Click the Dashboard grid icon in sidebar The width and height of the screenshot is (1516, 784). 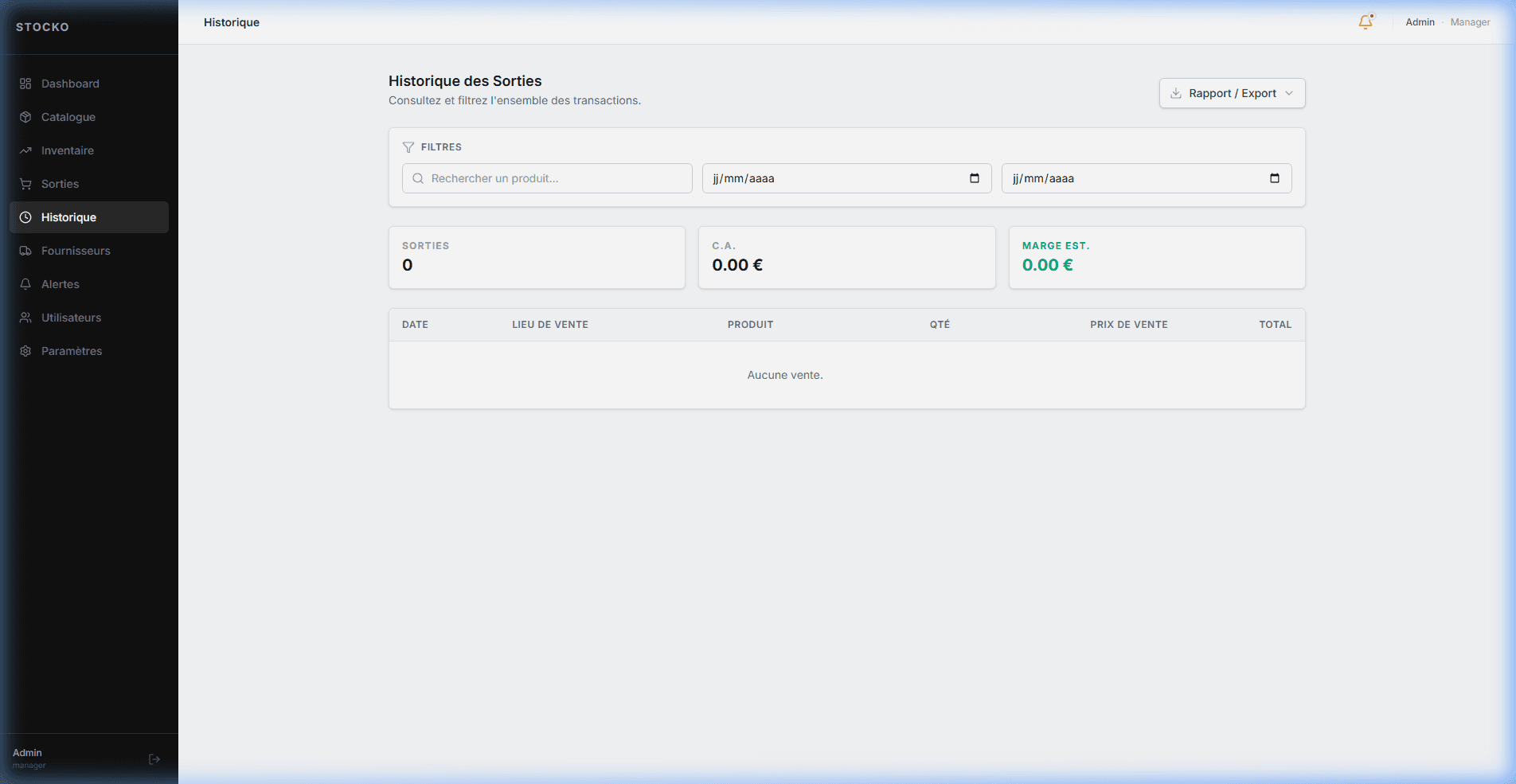click(x=25, y=84)
